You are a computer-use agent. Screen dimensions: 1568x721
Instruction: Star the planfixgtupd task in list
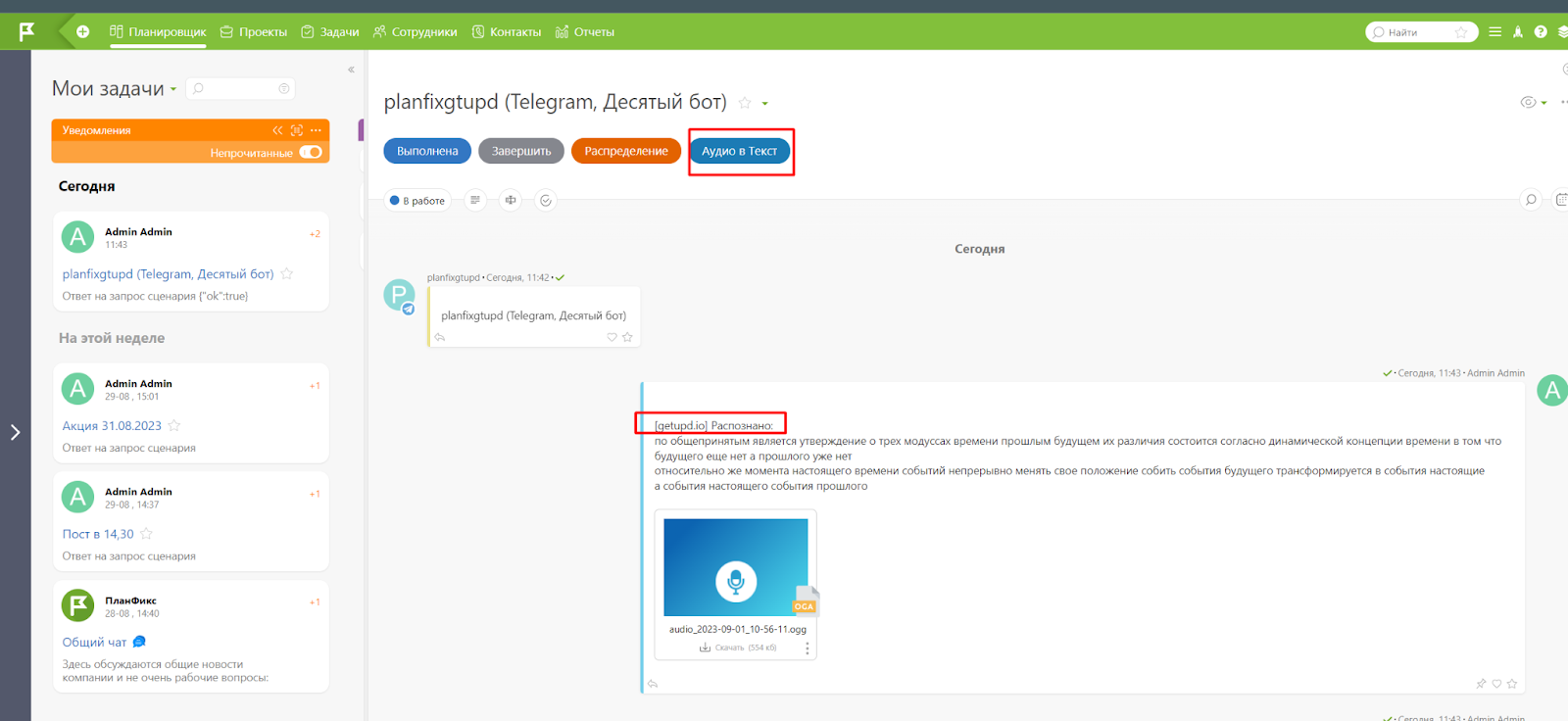coord(287,274)
